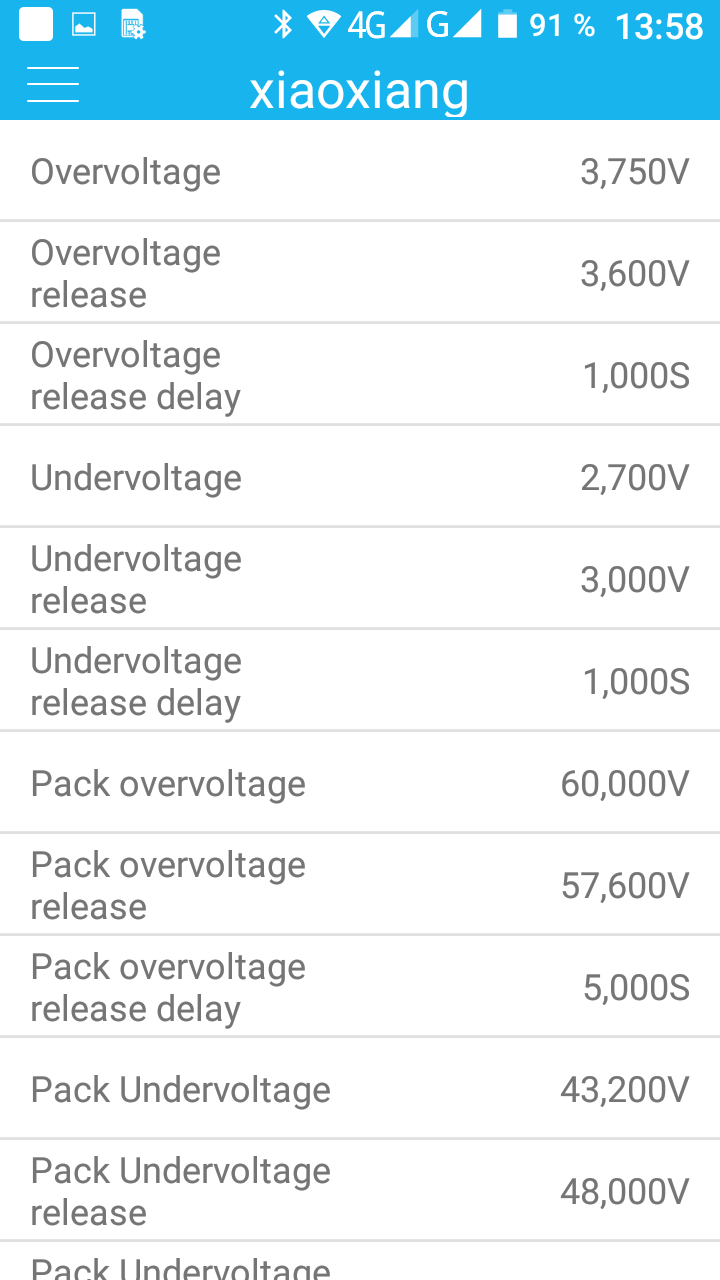Open the Overvoltage setting row
Viewport: 720px width, 1280px height.
pos(360,172)
